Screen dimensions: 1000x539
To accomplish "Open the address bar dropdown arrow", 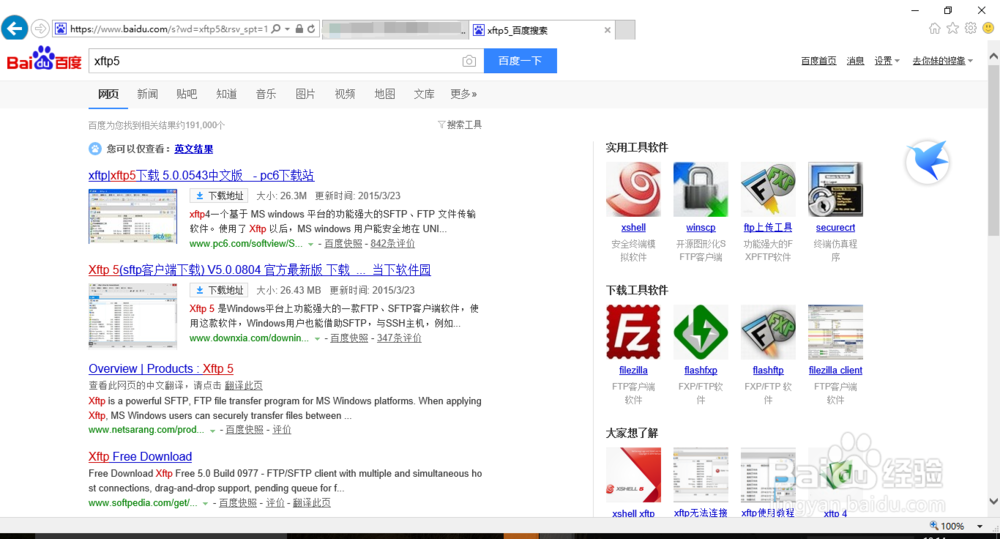I will point(288,29).
